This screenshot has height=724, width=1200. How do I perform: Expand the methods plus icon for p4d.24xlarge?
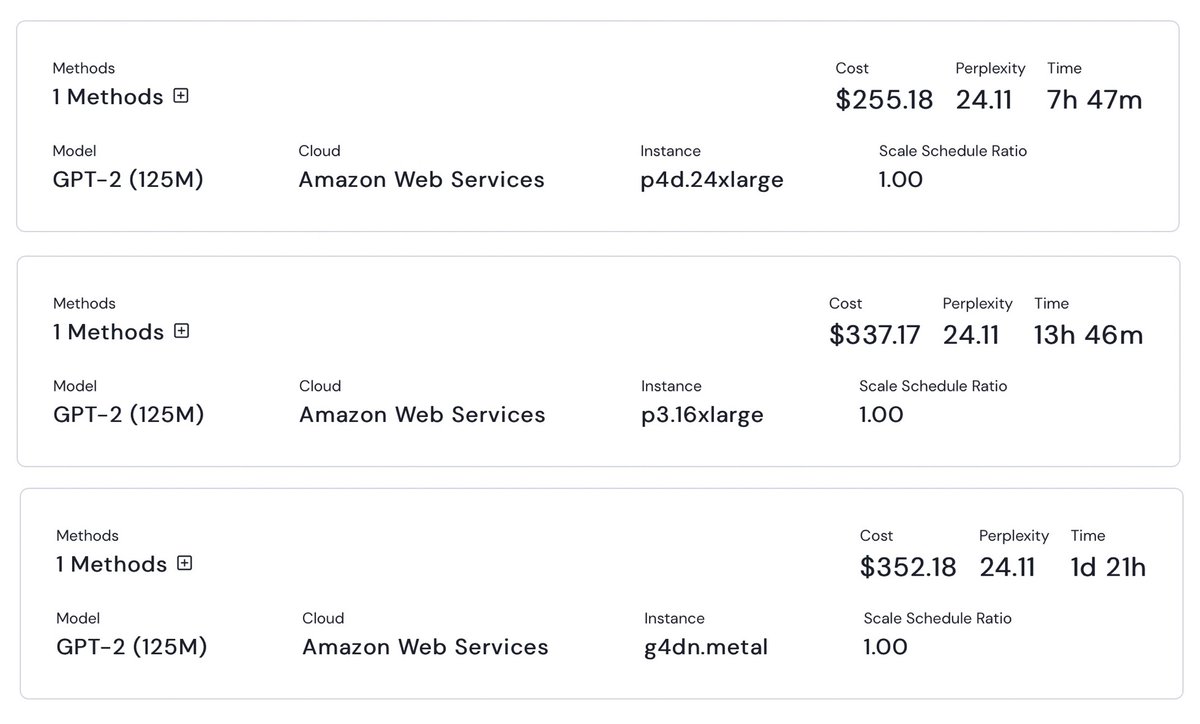[x=181, y=96]
